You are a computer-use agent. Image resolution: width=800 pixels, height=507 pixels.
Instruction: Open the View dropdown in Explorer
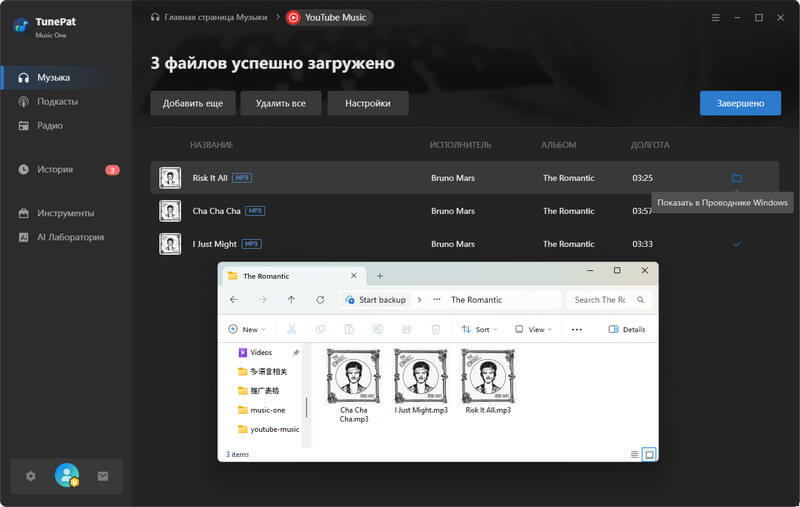click(x=533, y=329)
